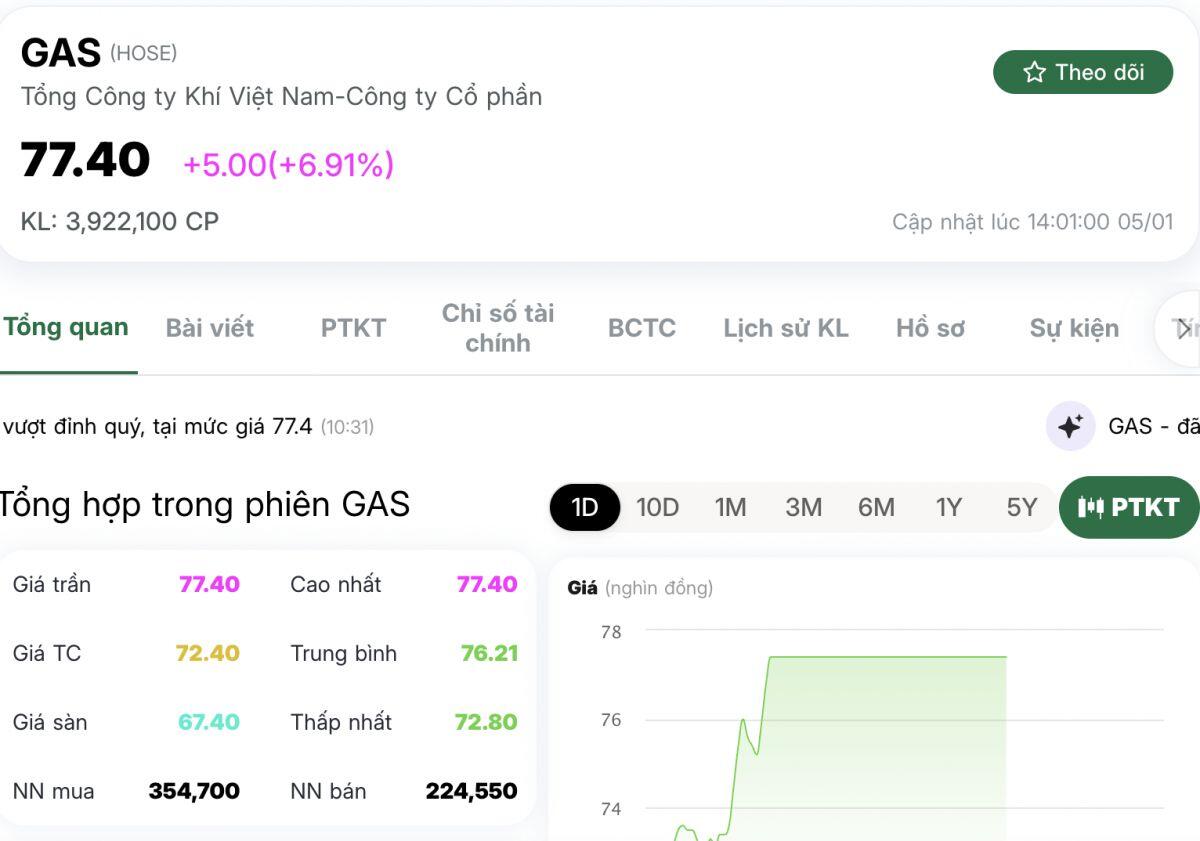Select the 5Y chart period

[1022, 507]
